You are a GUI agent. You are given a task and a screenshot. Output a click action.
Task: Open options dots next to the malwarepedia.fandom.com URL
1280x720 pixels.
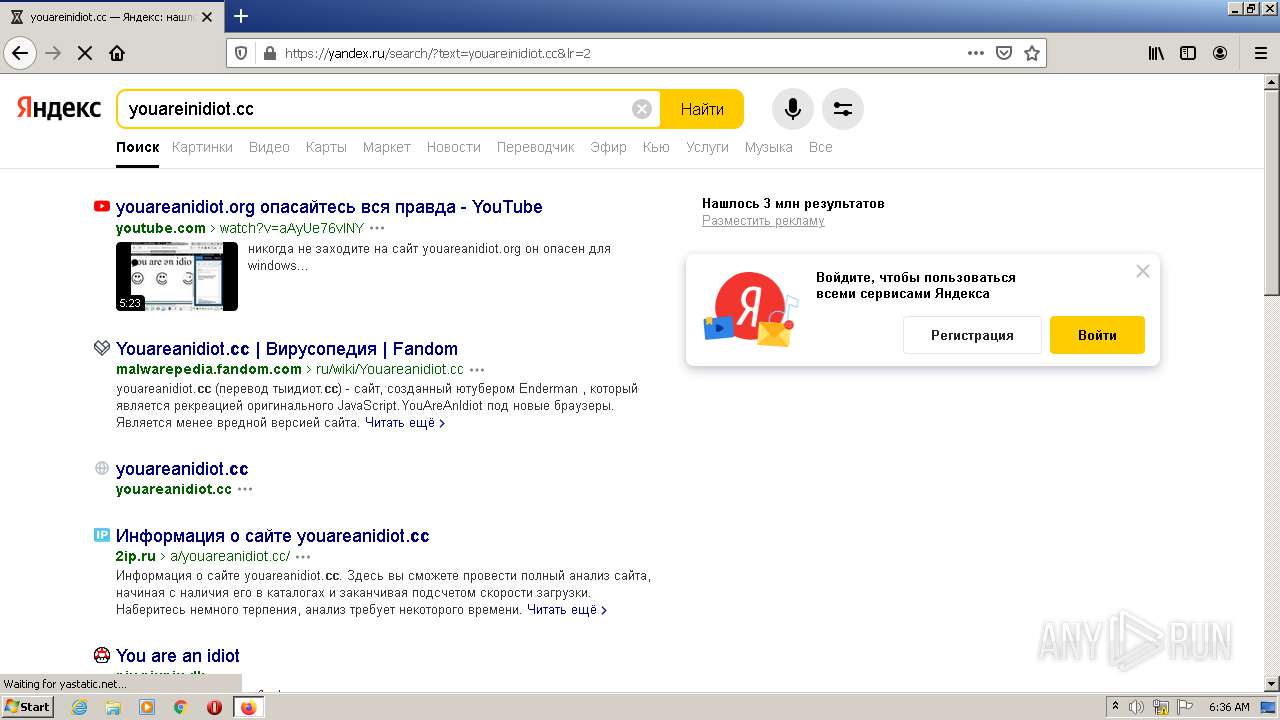[x=477, y=370]
